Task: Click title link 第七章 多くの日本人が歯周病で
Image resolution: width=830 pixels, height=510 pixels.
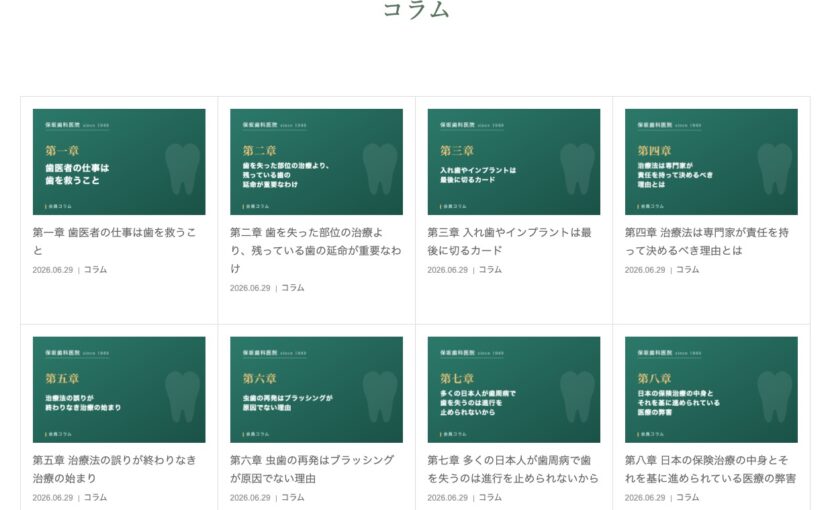Action: point(513,469)
